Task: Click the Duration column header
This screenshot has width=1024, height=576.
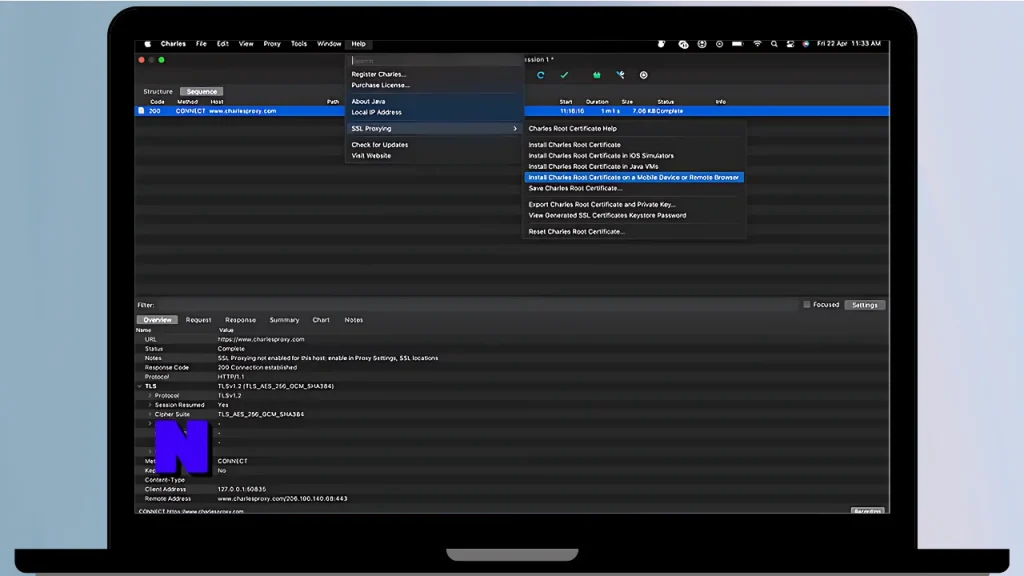Action: (x=597, y=102)
